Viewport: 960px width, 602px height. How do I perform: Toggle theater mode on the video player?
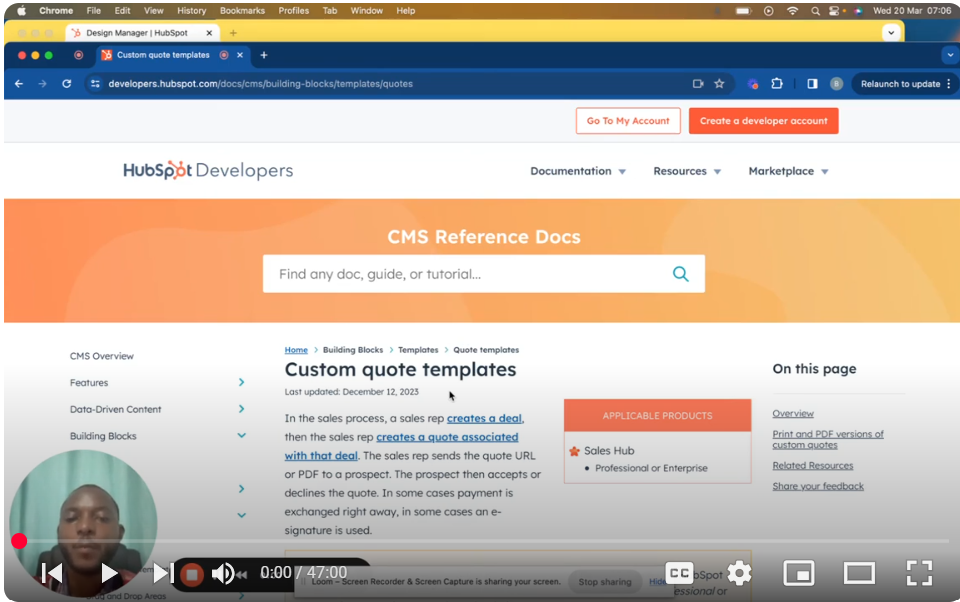click(859, 573)
